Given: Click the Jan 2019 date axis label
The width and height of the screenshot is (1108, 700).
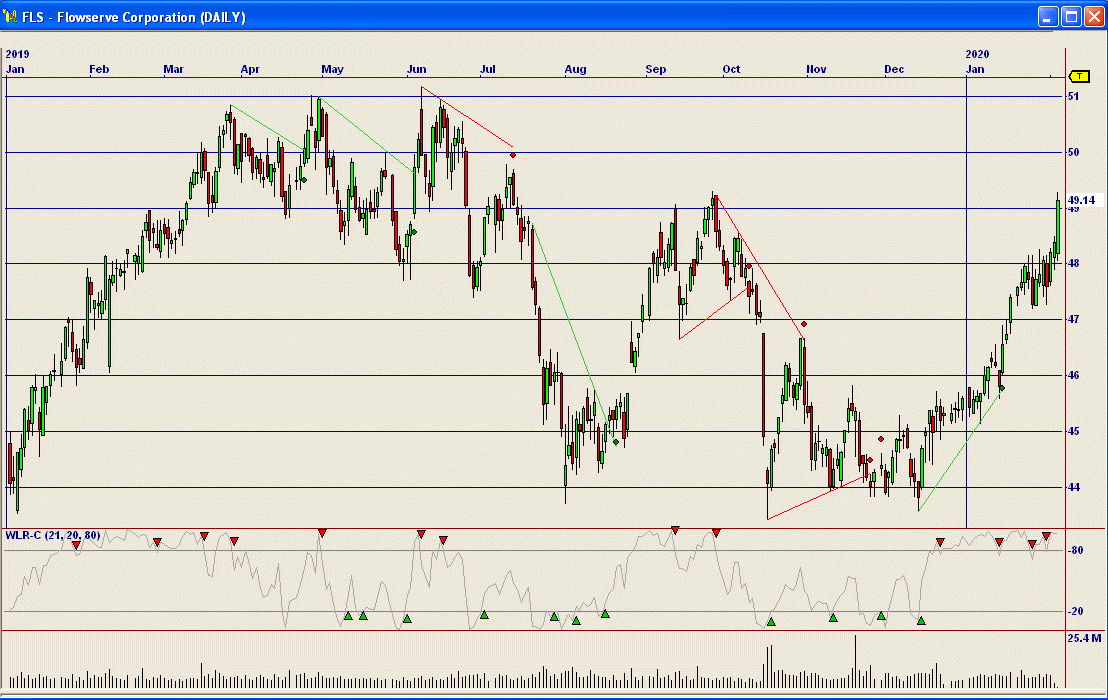Looking at the screenshot, I should click(x=15, y=69).
